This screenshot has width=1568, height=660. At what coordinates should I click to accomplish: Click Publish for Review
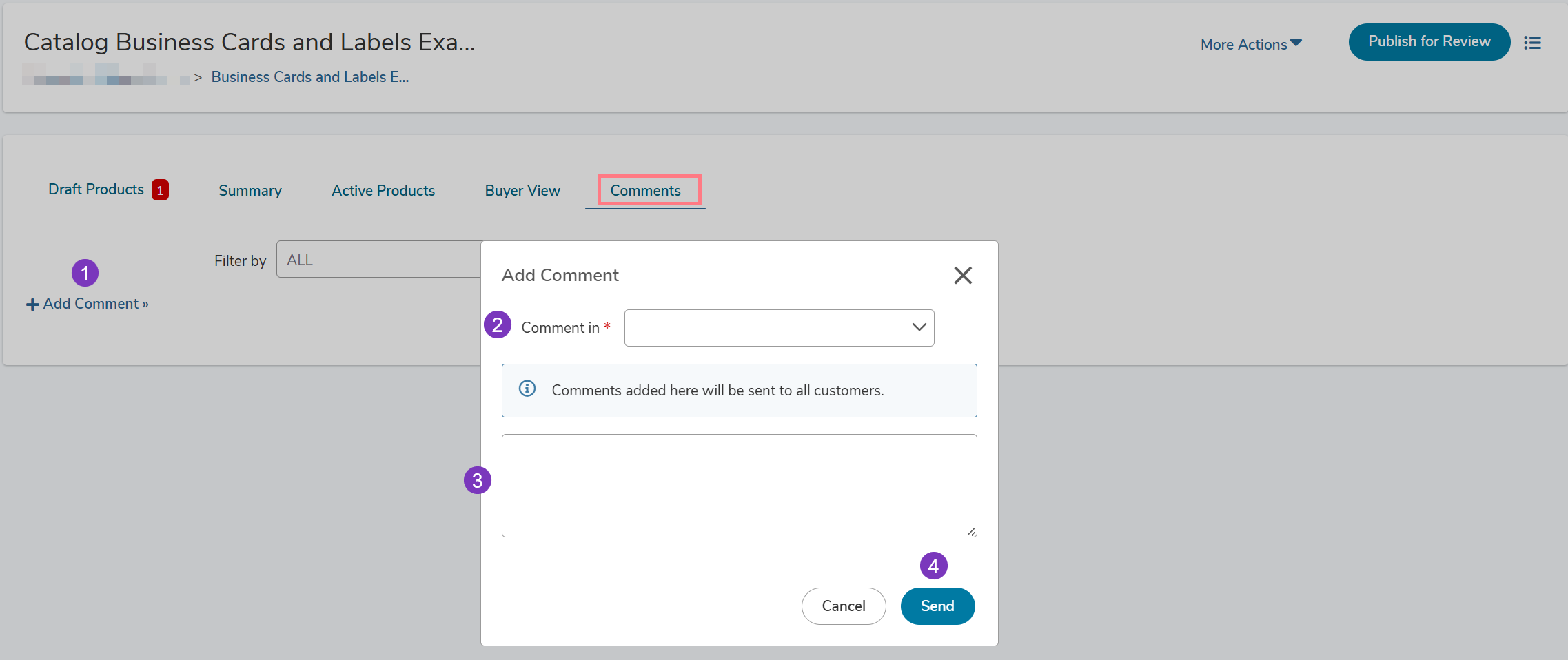(1429, 42)
